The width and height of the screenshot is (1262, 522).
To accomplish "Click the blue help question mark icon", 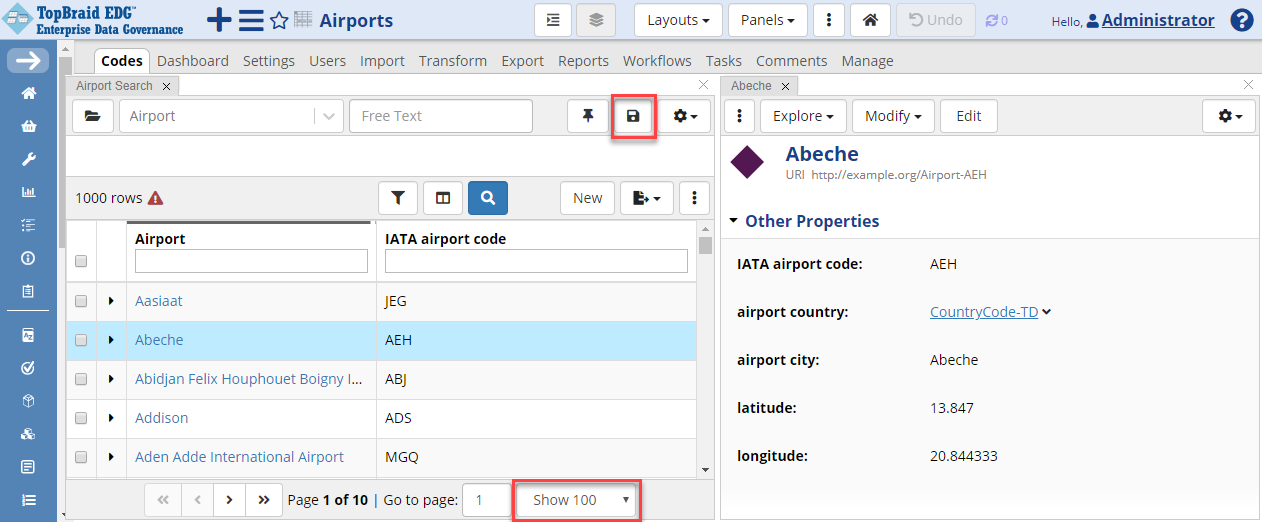I will (x=1241, y=20).
